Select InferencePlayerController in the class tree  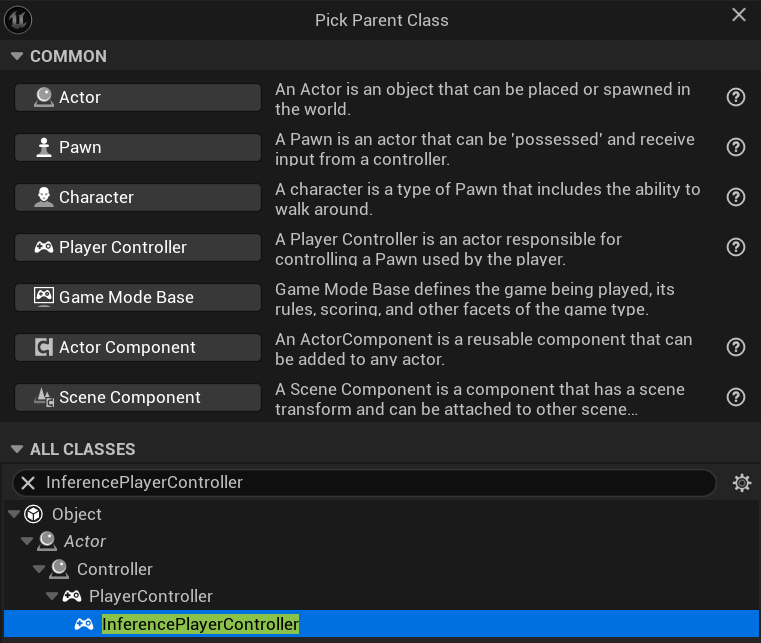point(200,624)
